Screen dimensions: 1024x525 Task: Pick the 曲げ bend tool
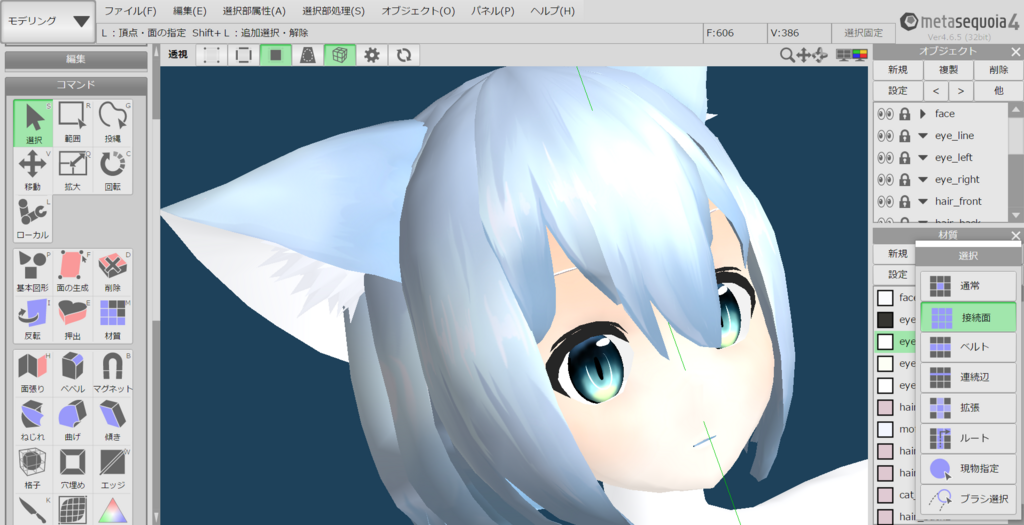tap(72, 421)
